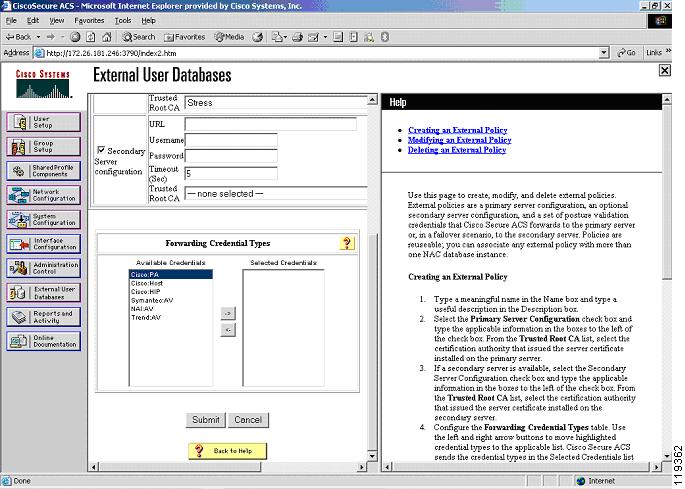This screenshot has width=685, height=489.
Task: Open Network Configuration section
Action: (43, 195)
